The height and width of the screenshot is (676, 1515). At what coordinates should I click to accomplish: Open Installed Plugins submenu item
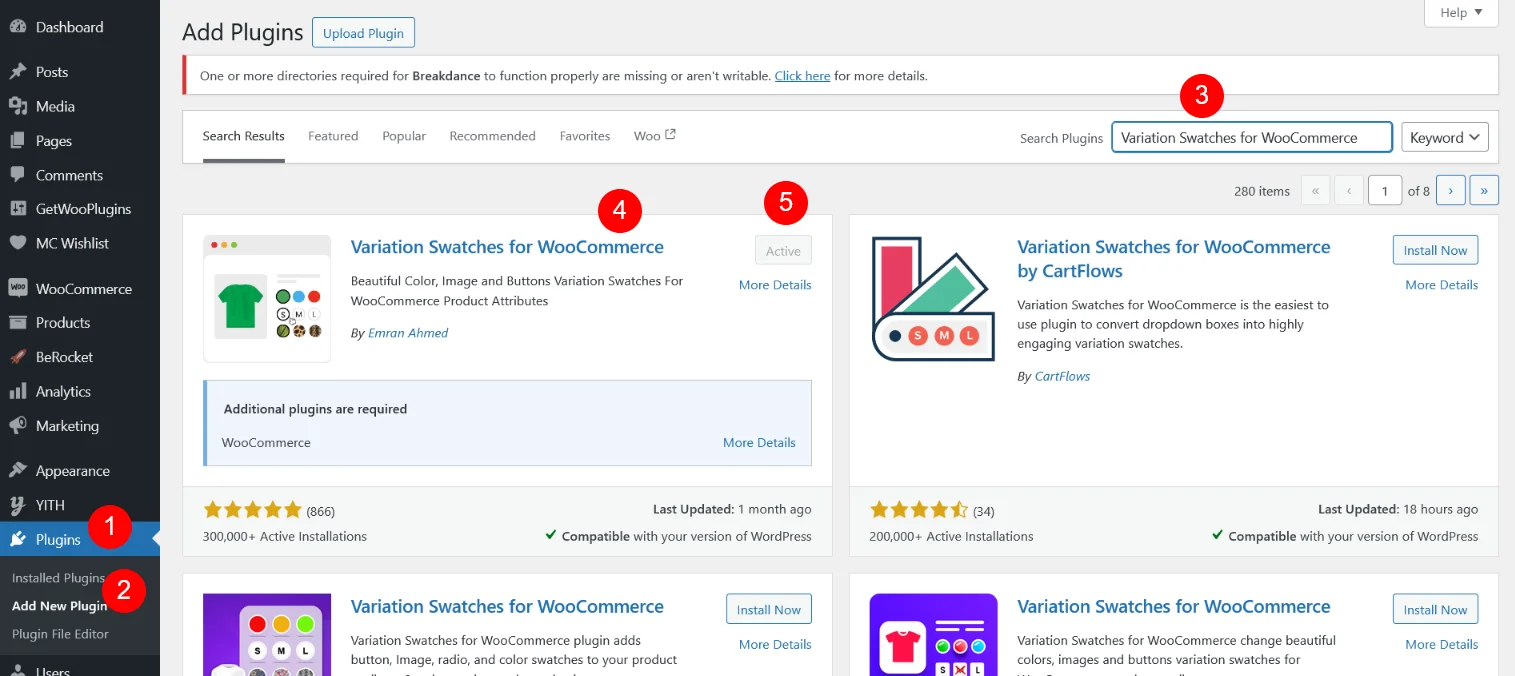coord(58,578)
